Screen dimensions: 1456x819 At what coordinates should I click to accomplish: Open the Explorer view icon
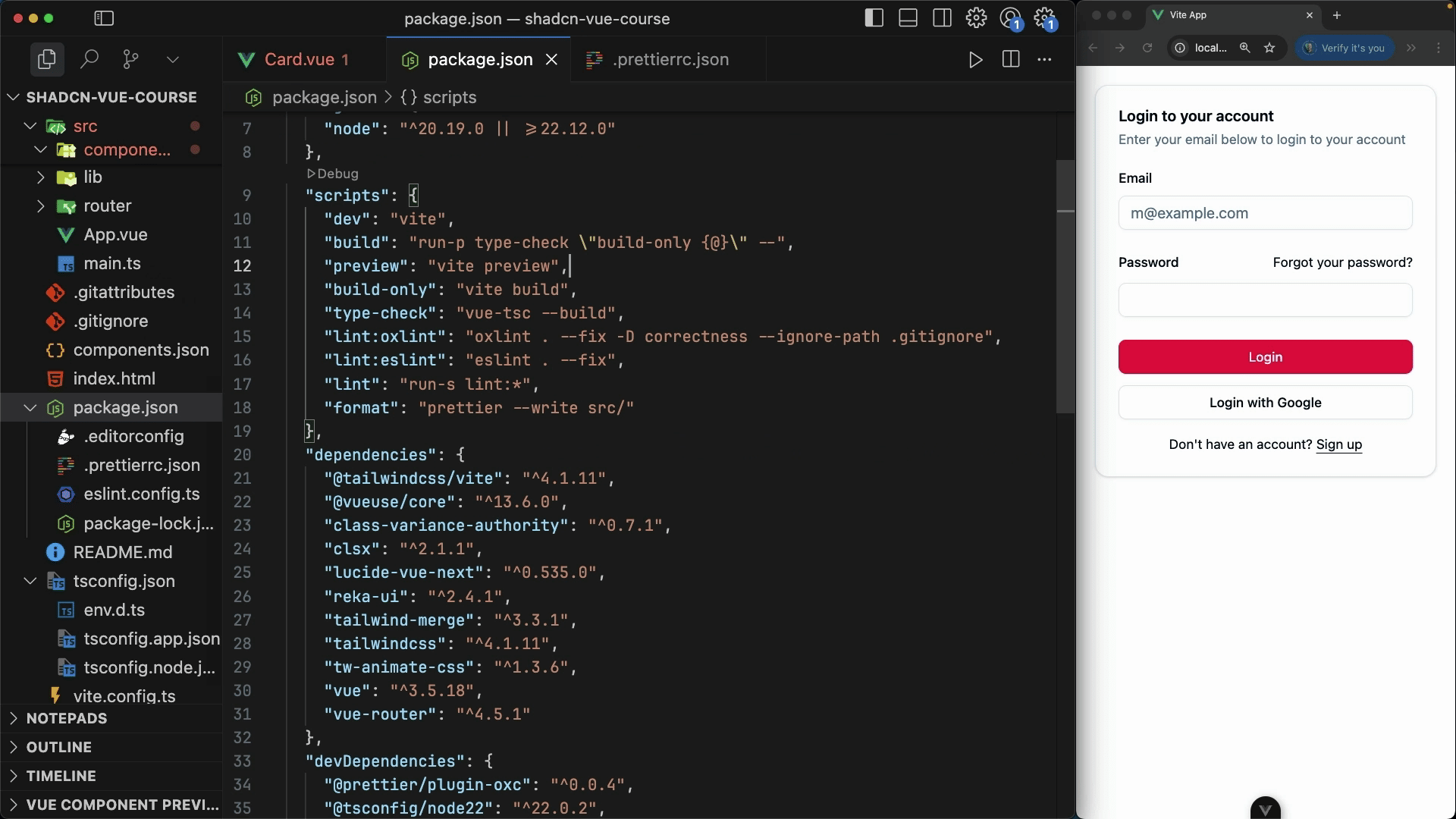tap(47, 59)
